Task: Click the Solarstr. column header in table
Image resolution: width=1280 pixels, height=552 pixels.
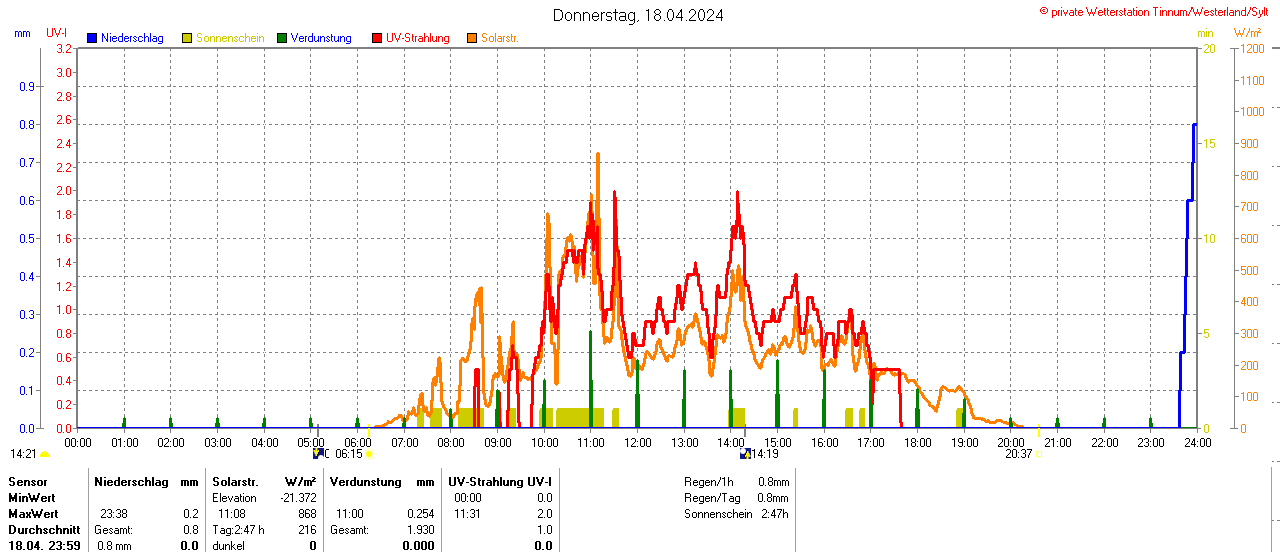Action: (x=235, y=482)
